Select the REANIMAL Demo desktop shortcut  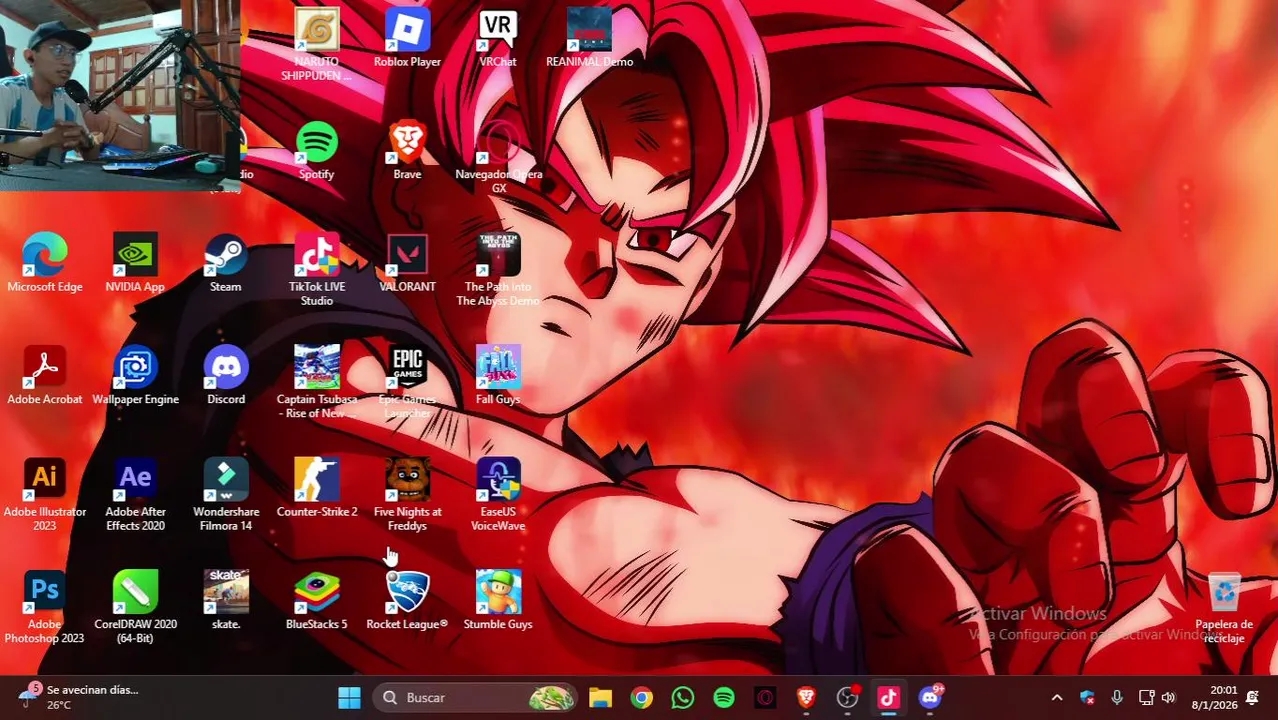[x=589, y=40]
